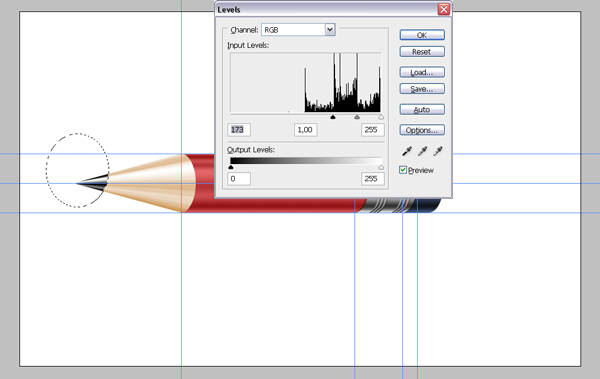600x379 pixels.
Task: Click the gamma field showing 1,00
Action: [306, 130]
